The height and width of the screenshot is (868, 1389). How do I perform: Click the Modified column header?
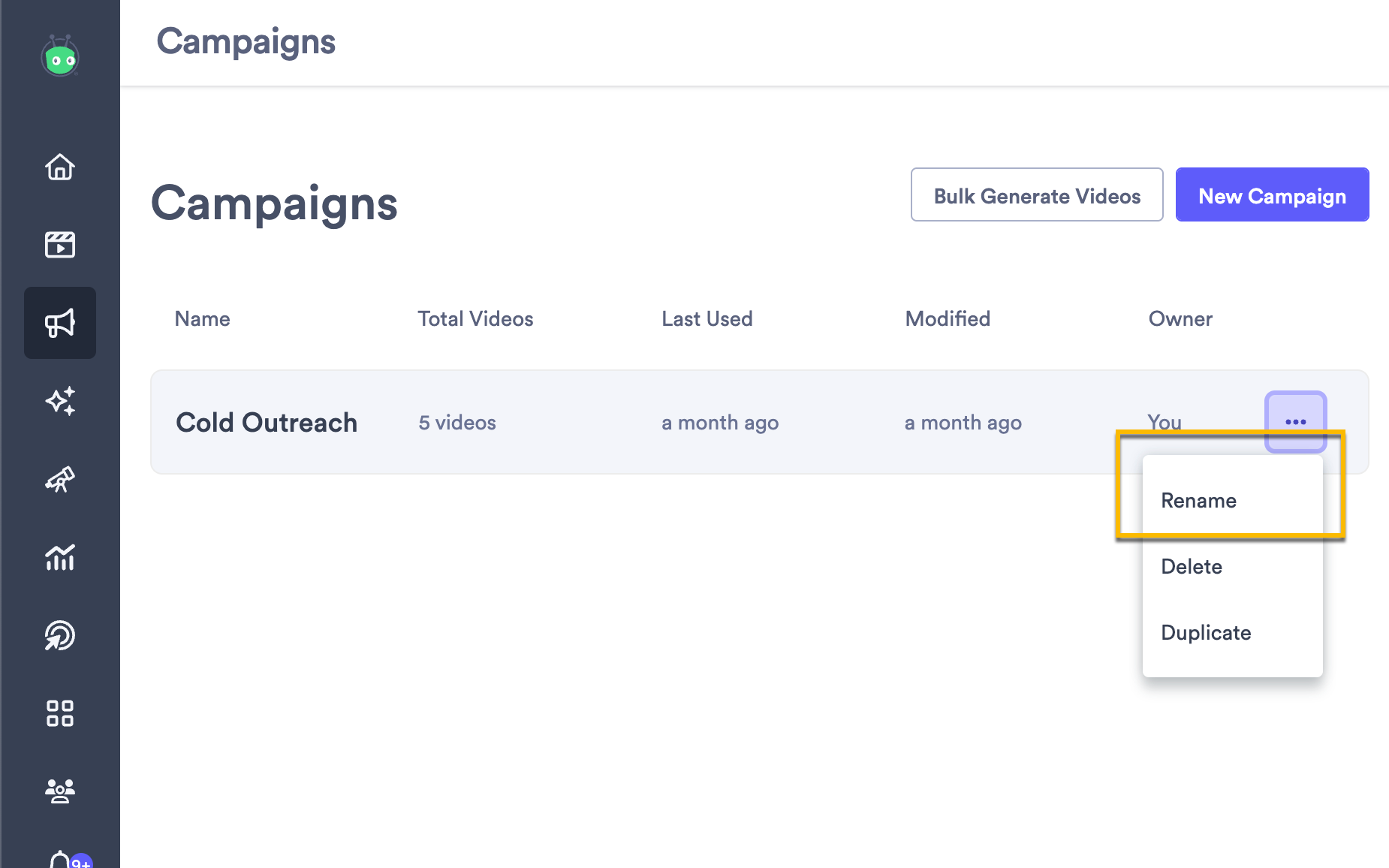(x=948, y=318)
